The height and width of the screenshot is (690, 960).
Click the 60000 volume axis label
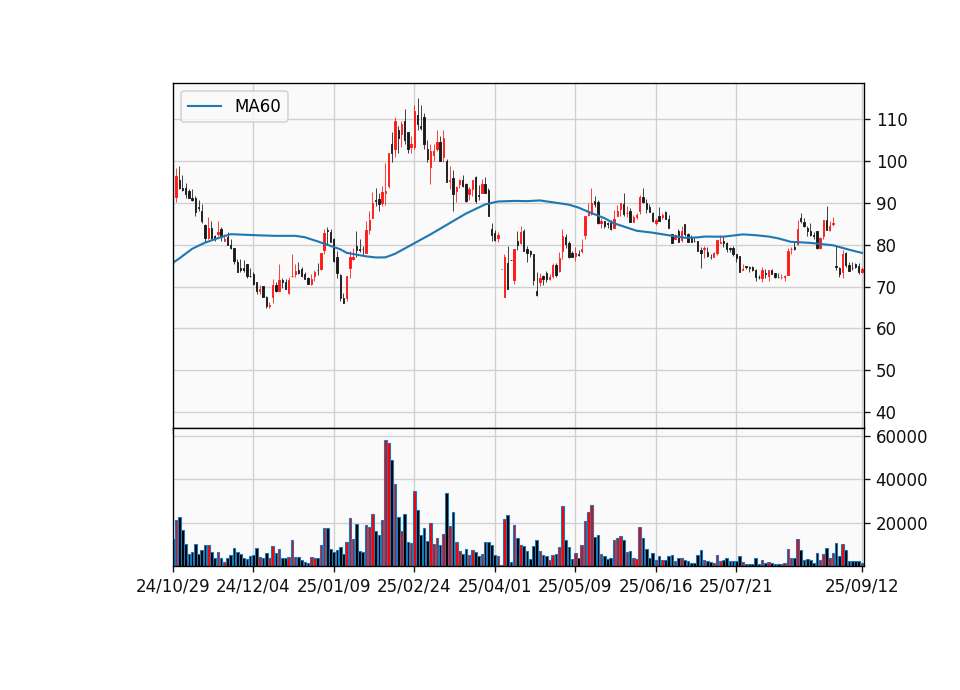tap(902, 437)
